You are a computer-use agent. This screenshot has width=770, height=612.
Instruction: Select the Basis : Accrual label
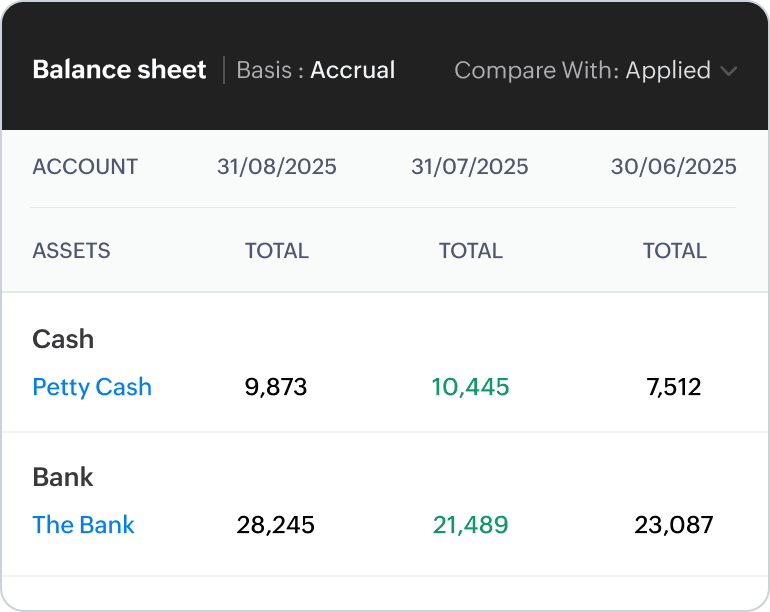[316, 71]
